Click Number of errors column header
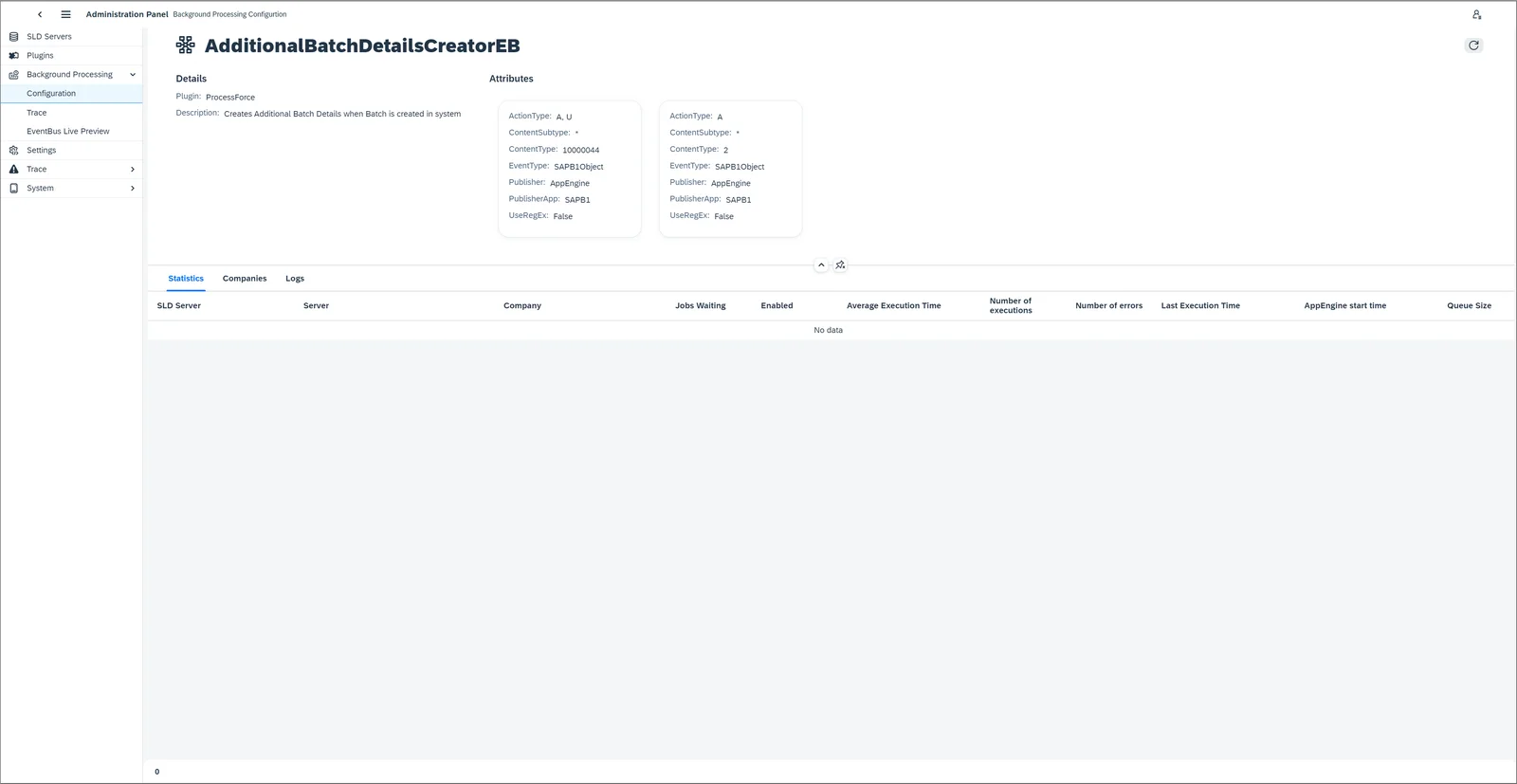 1108,305
